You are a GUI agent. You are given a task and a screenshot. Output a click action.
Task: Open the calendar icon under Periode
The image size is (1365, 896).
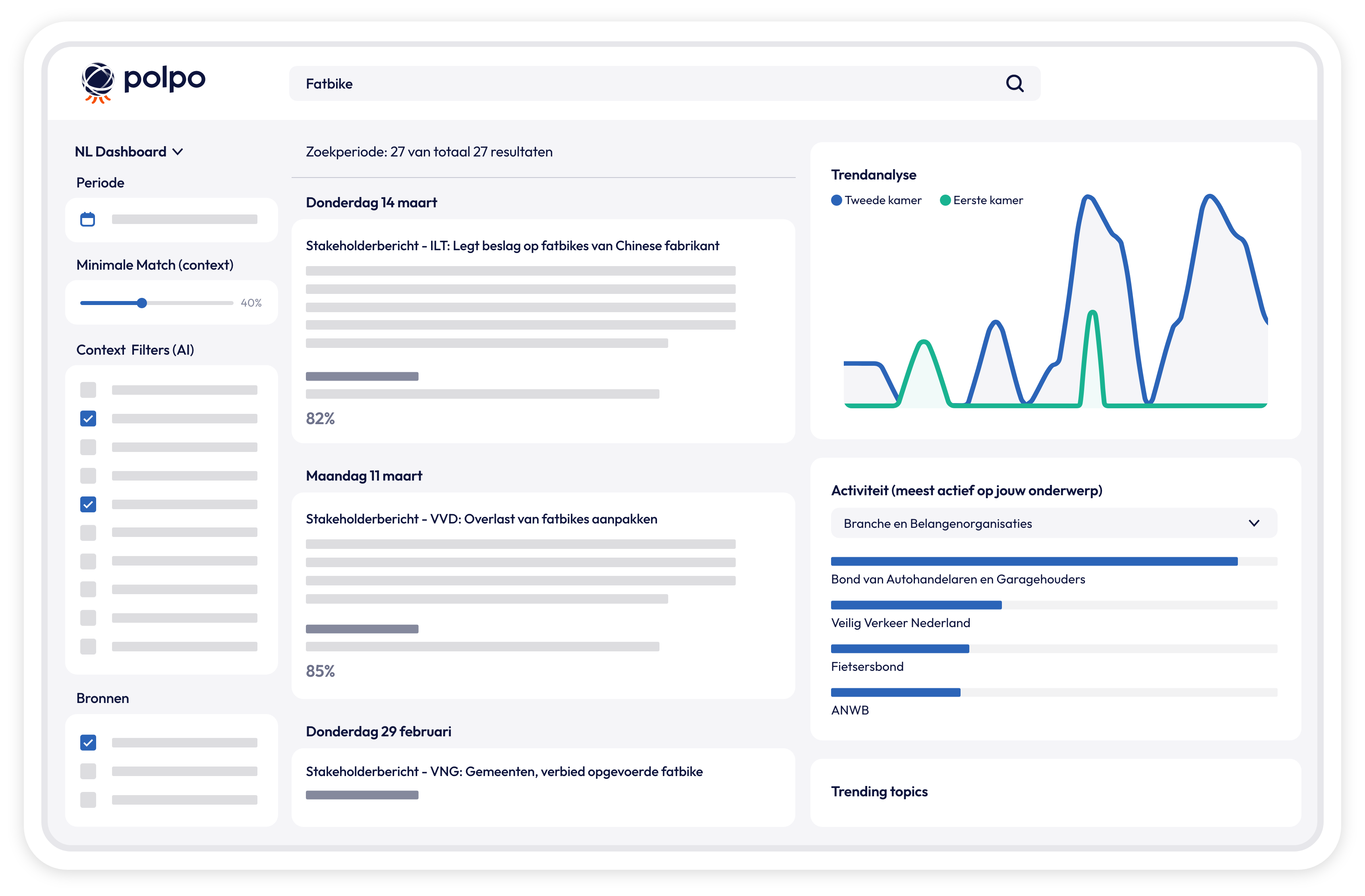(x=88, y=219)
